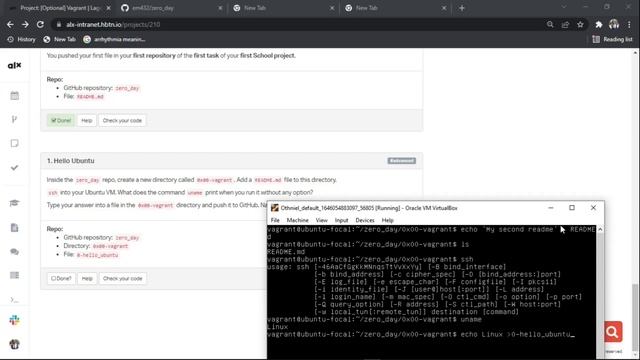Open a new browser tab with plus button
Screen dimensions: 640x360
[462, 8]
